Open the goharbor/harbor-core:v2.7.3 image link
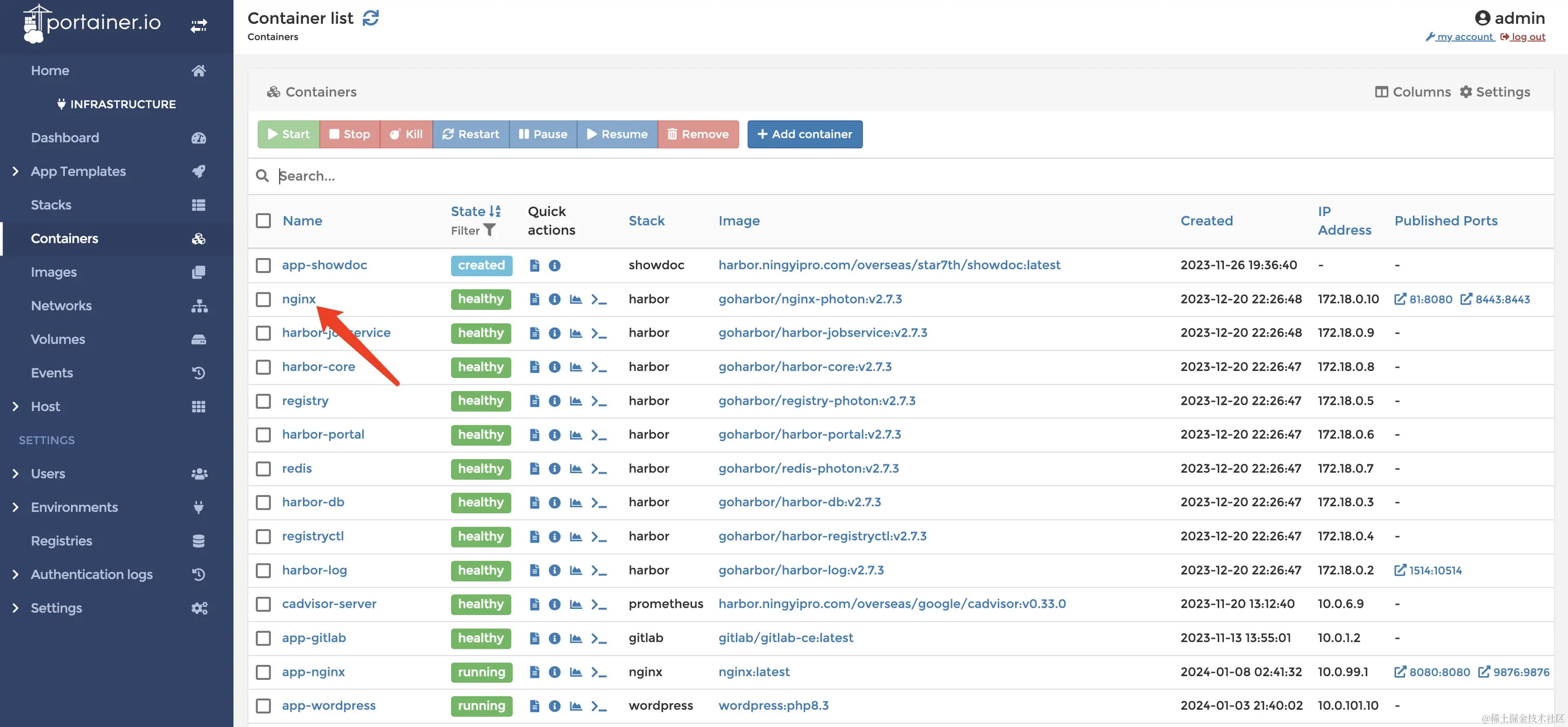This screenshot has width=1568, height=727. (x=805, y=367)
